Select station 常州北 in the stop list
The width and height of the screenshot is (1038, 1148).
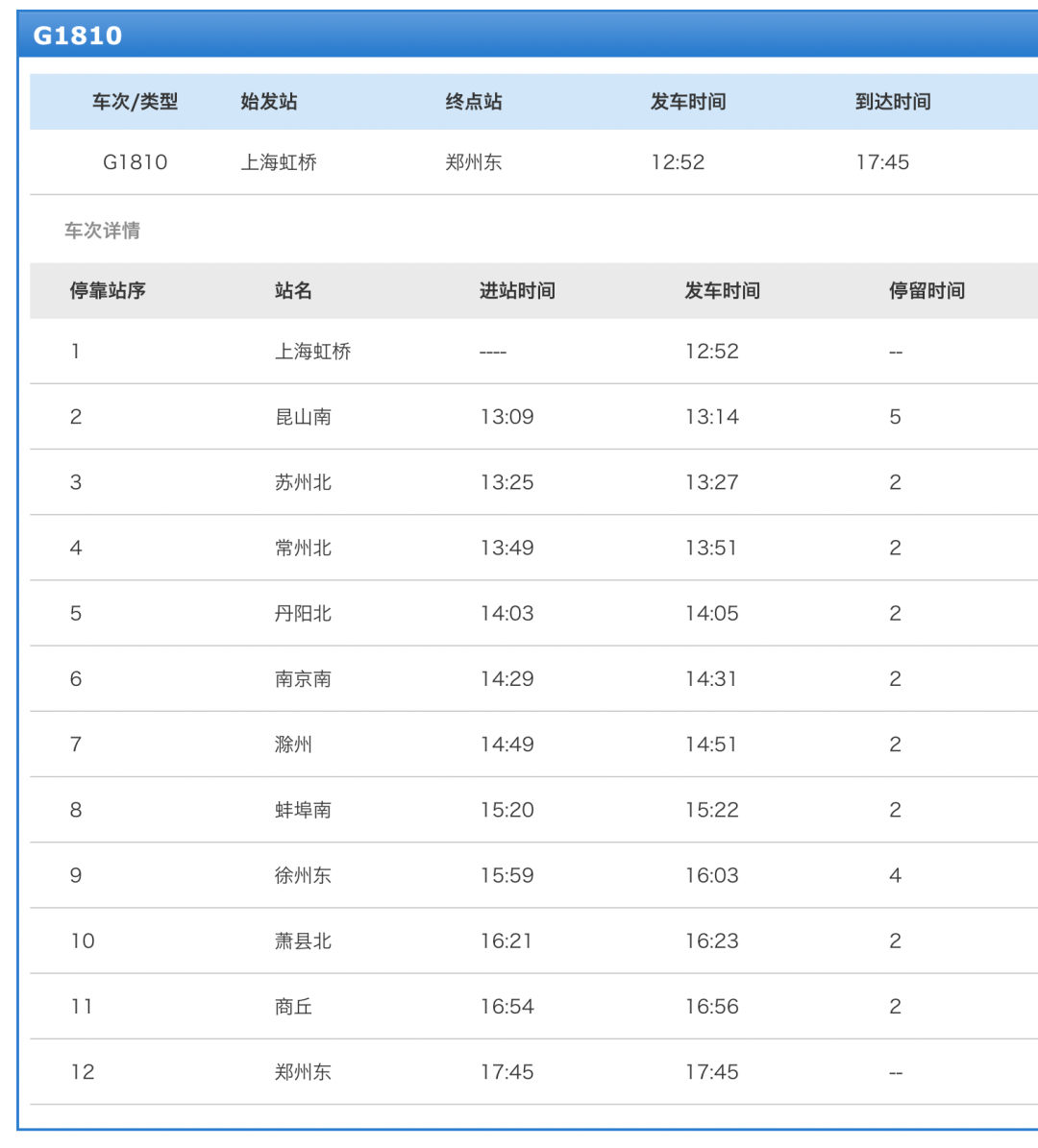[x=304, y=548]
